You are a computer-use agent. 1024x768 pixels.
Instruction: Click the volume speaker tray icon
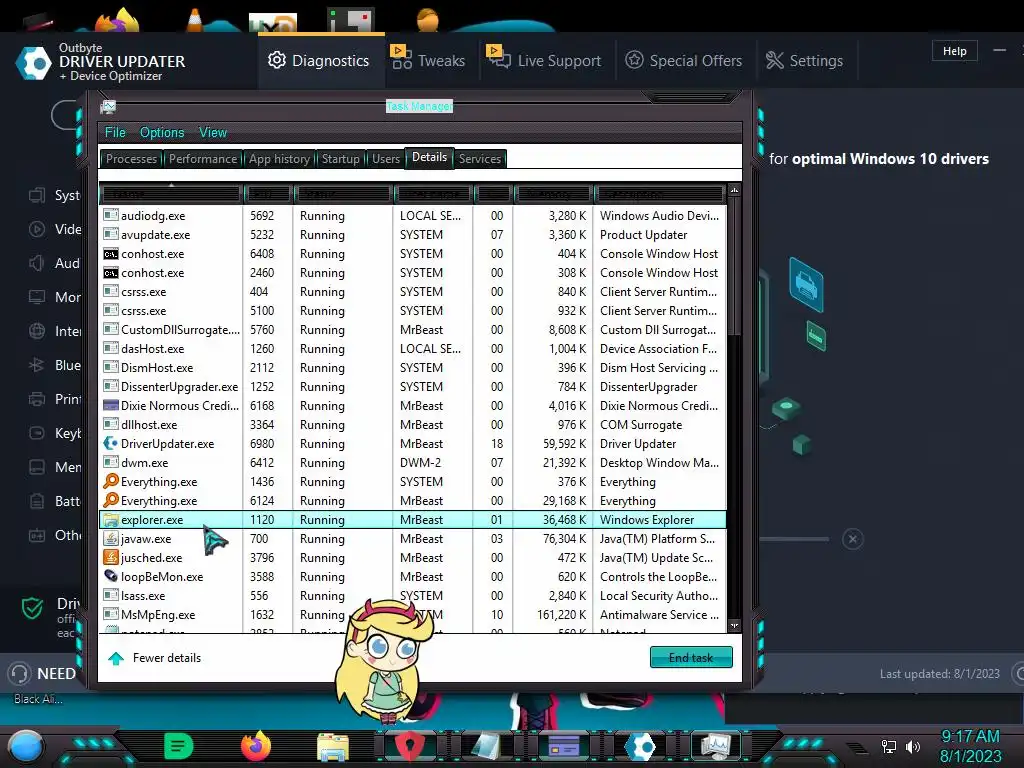912,747
